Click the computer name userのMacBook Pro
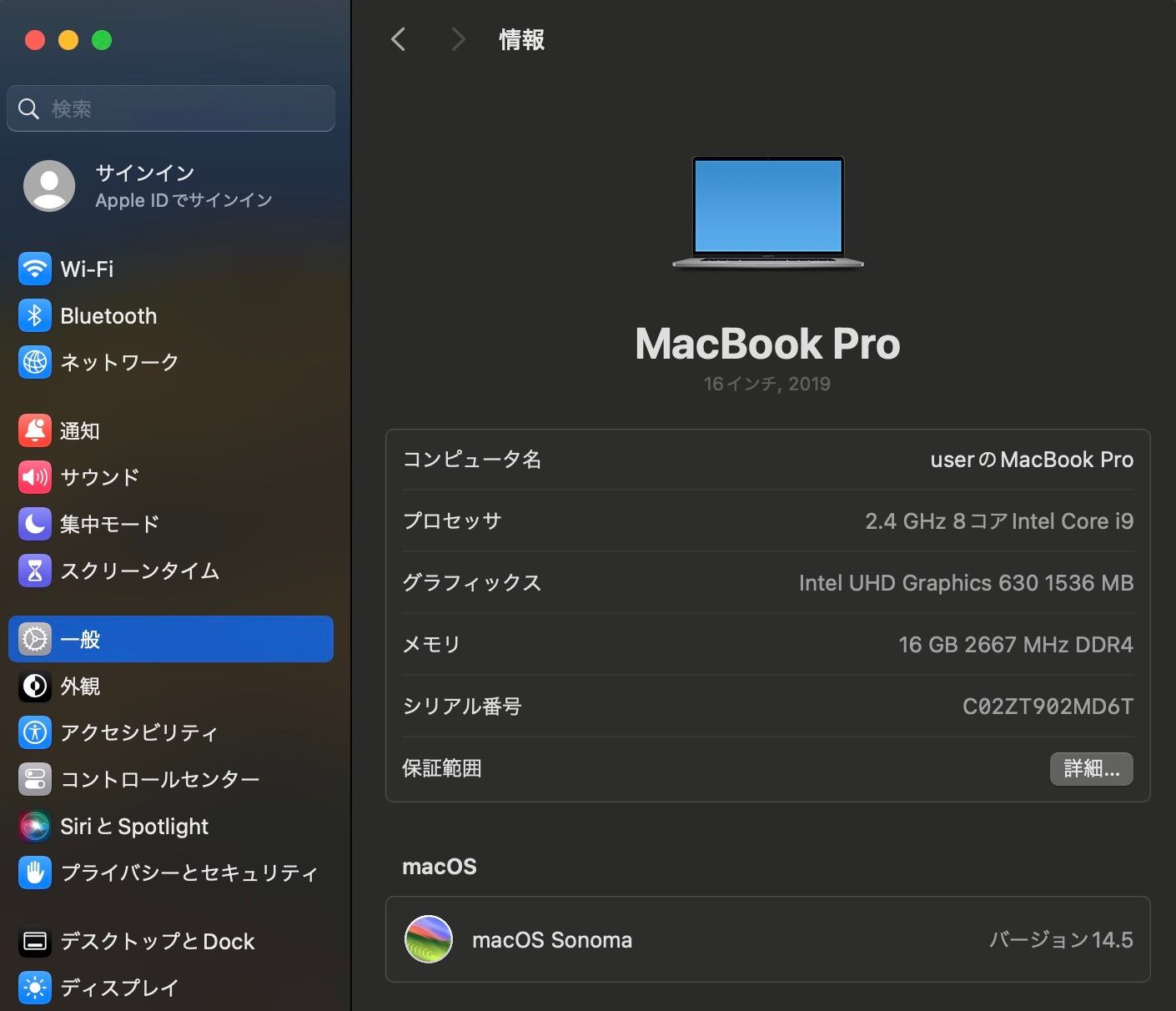Screen dimensions: 1176x1011 1032,460
